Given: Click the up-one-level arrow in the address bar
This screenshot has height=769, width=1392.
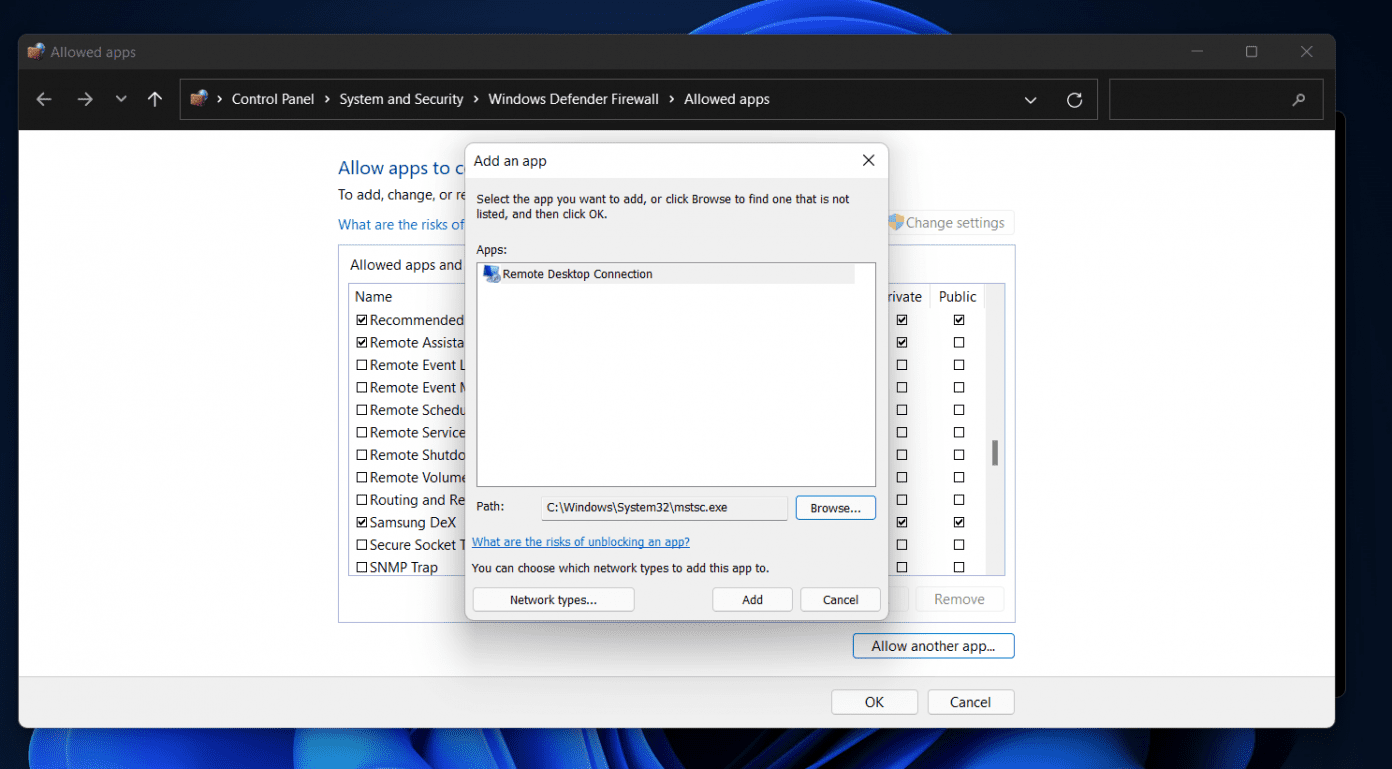Looking at the screenshot, I should coord(153,99).
